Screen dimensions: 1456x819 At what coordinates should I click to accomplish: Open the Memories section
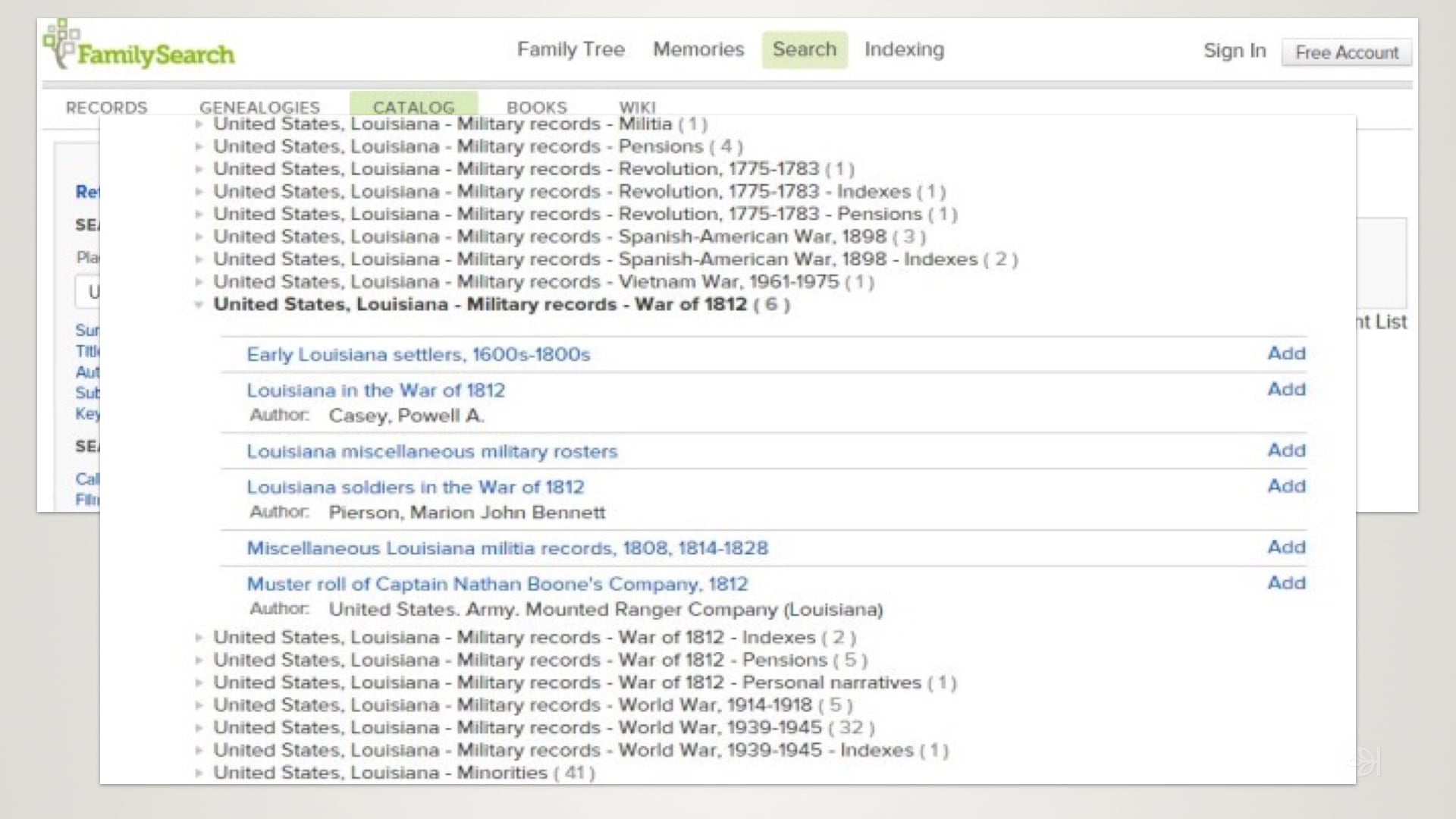(x=698, y=49)
